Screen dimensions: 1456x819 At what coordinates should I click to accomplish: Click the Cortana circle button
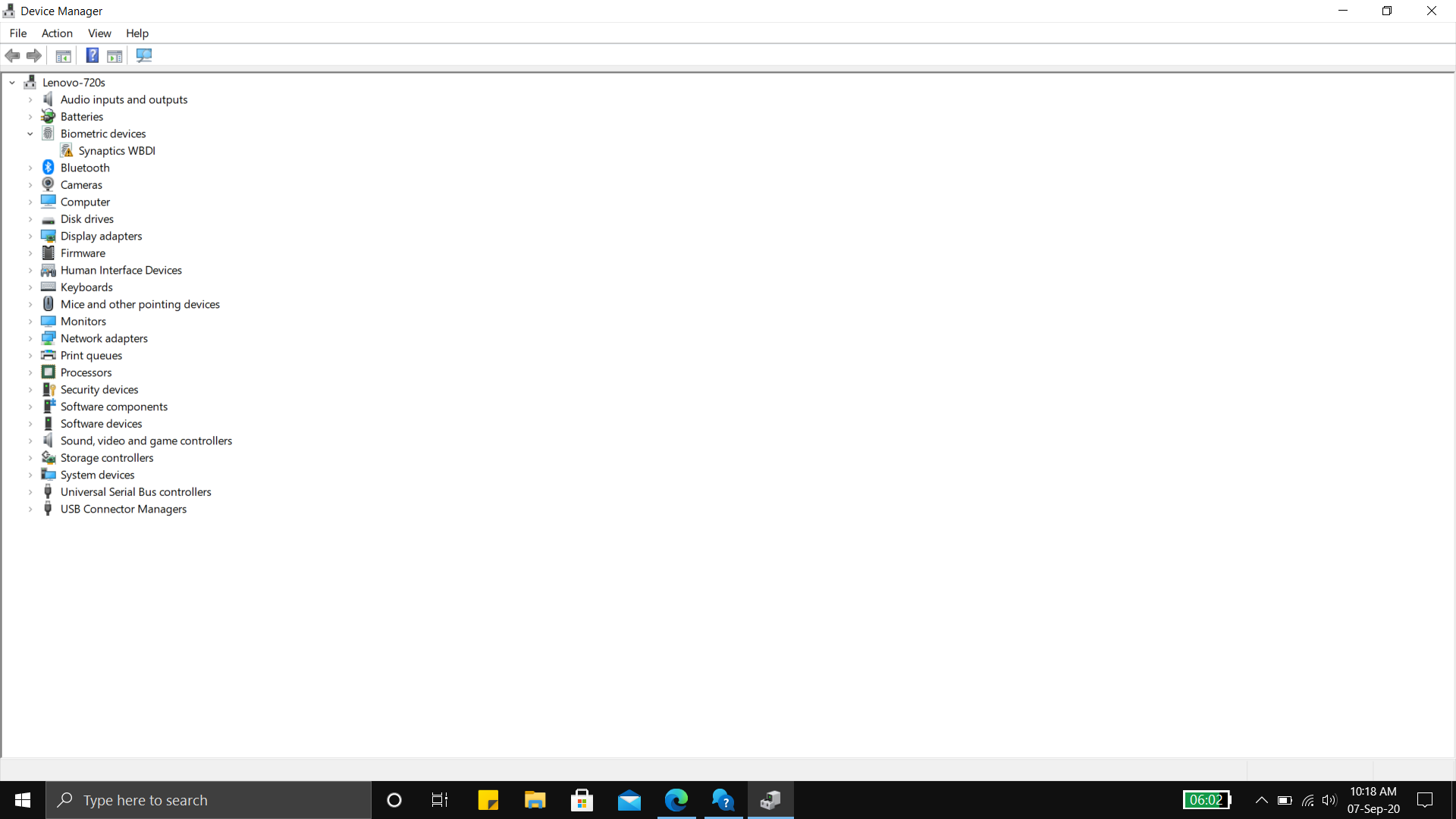(x=394, y=800)
